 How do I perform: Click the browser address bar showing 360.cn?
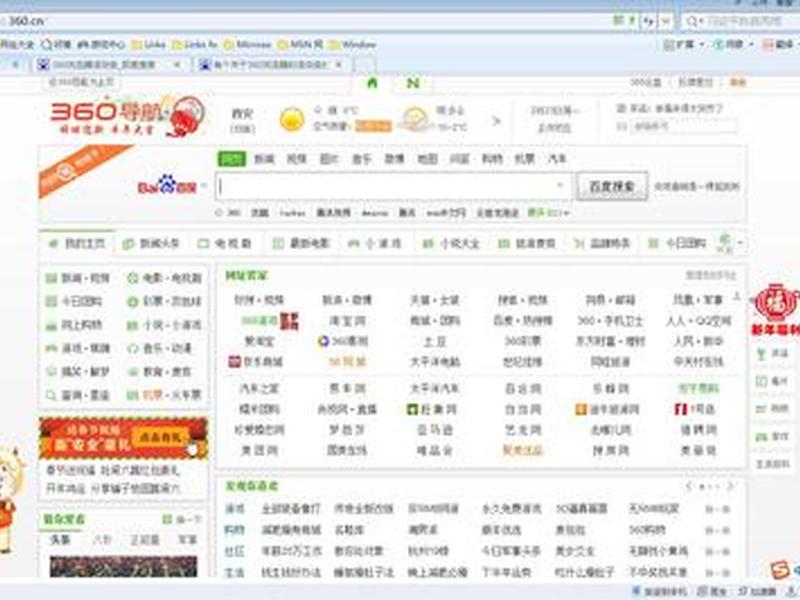(306, 21)
